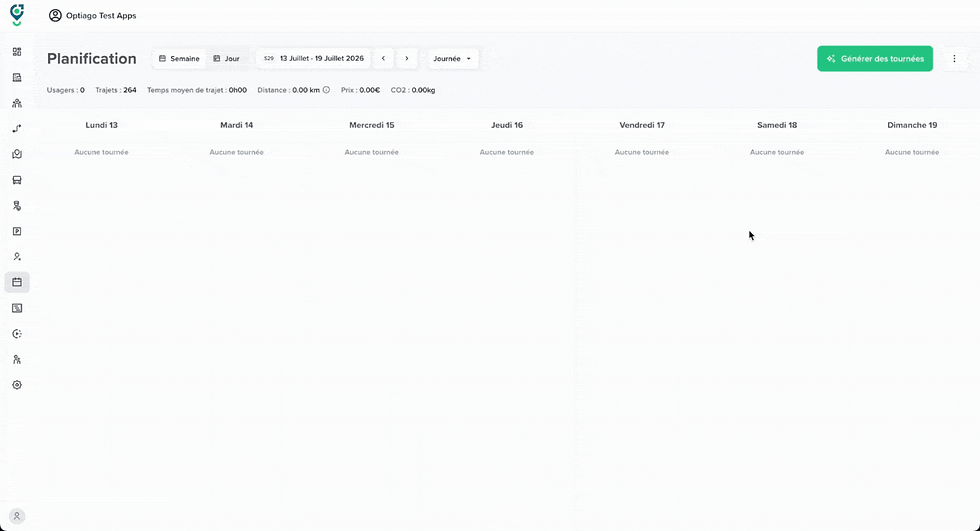The image size is (980, 531).
Task: Open the parking P icon in sidebar
Action: (x=17, y=231)
